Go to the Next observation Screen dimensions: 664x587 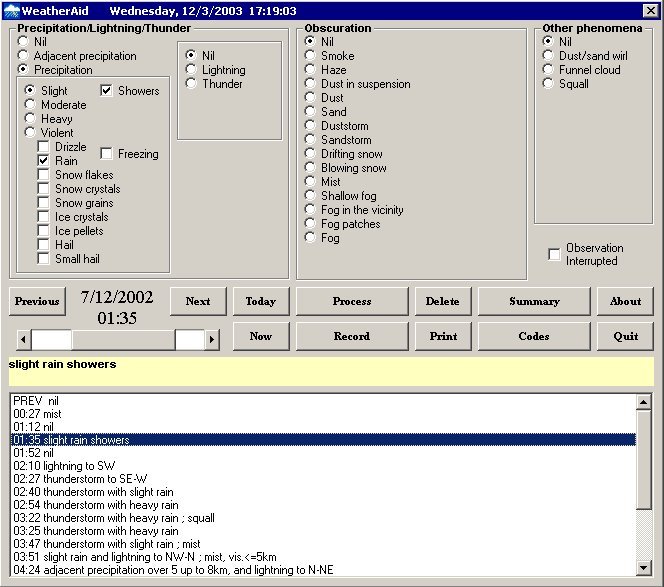pos(198,301)
